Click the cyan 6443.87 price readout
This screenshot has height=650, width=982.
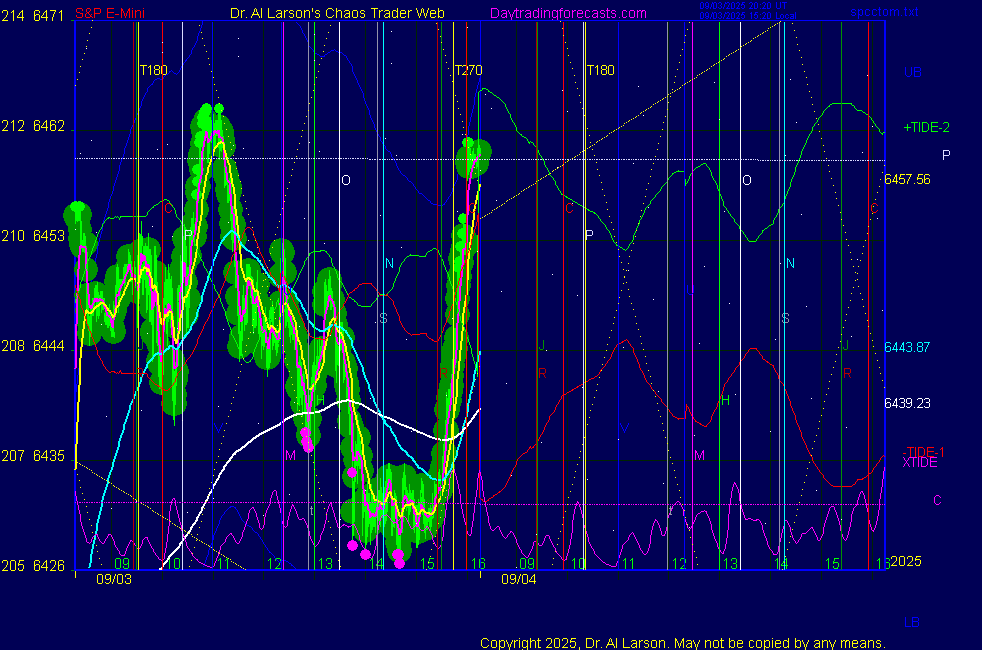click(x=907, y=347)
